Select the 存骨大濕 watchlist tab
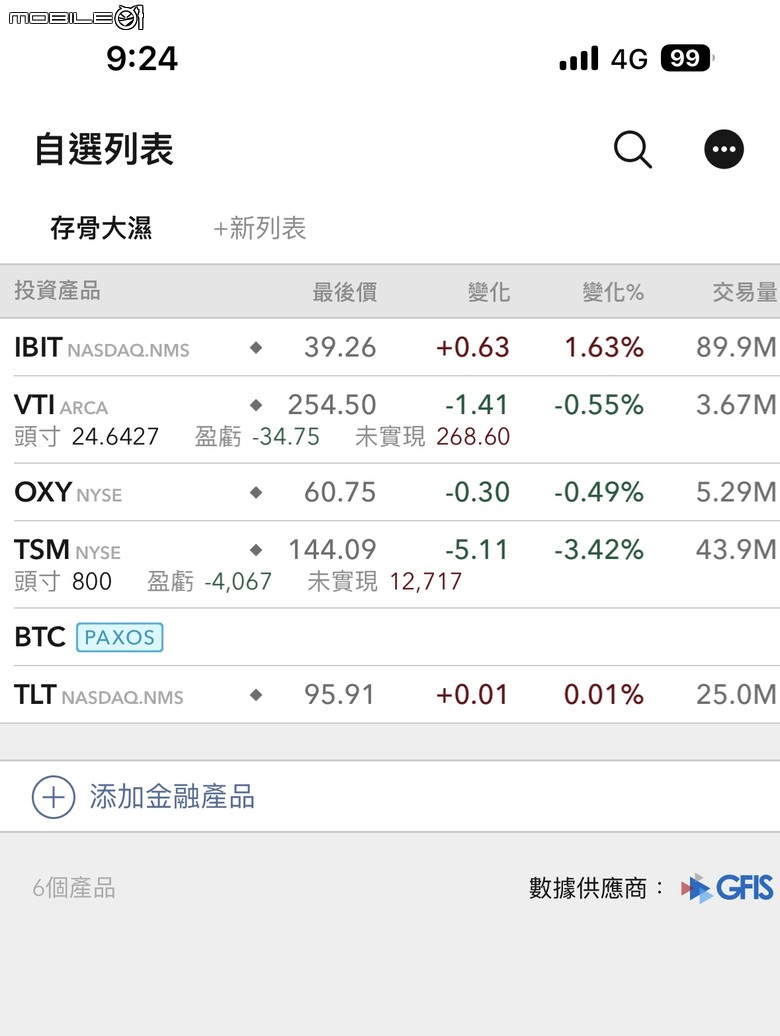780x1036 pixels. pos(101,228)
